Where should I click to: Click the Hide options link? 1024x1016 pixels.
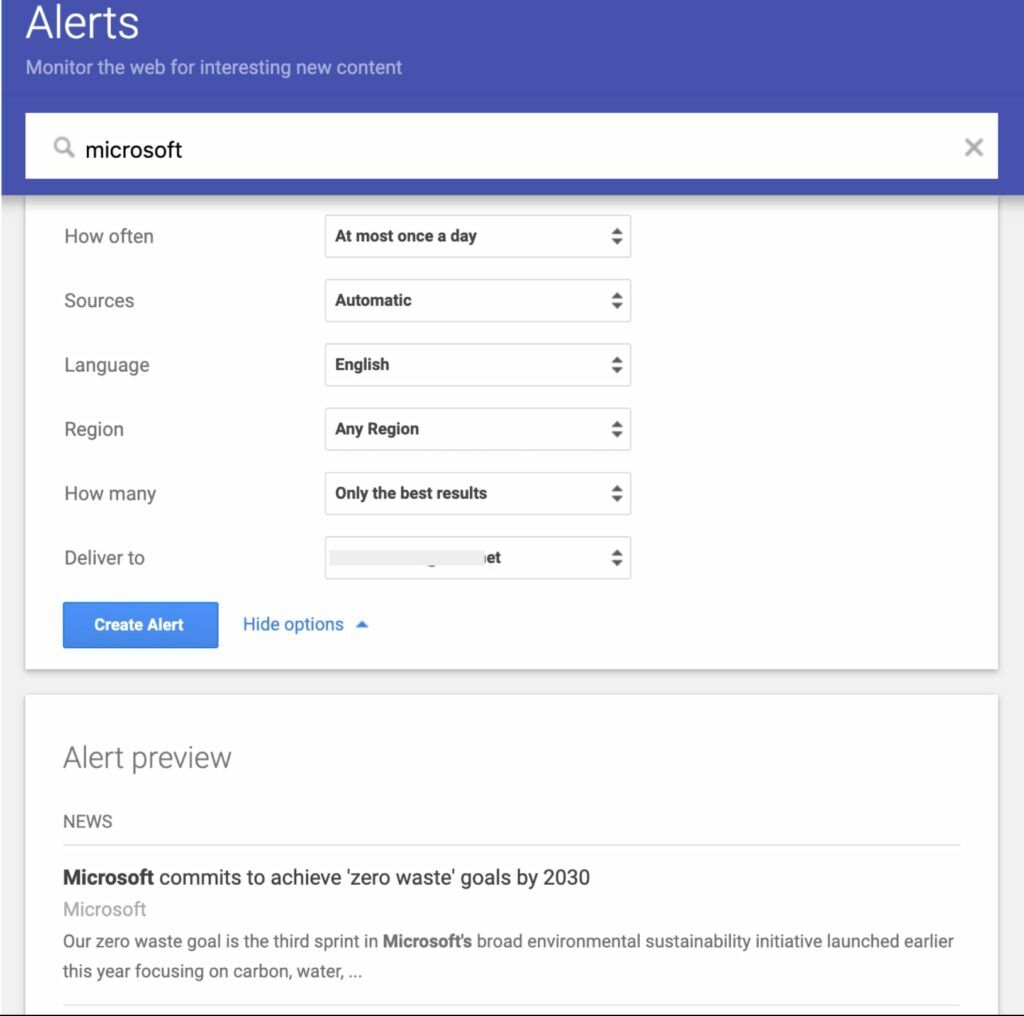coord(293,625)
